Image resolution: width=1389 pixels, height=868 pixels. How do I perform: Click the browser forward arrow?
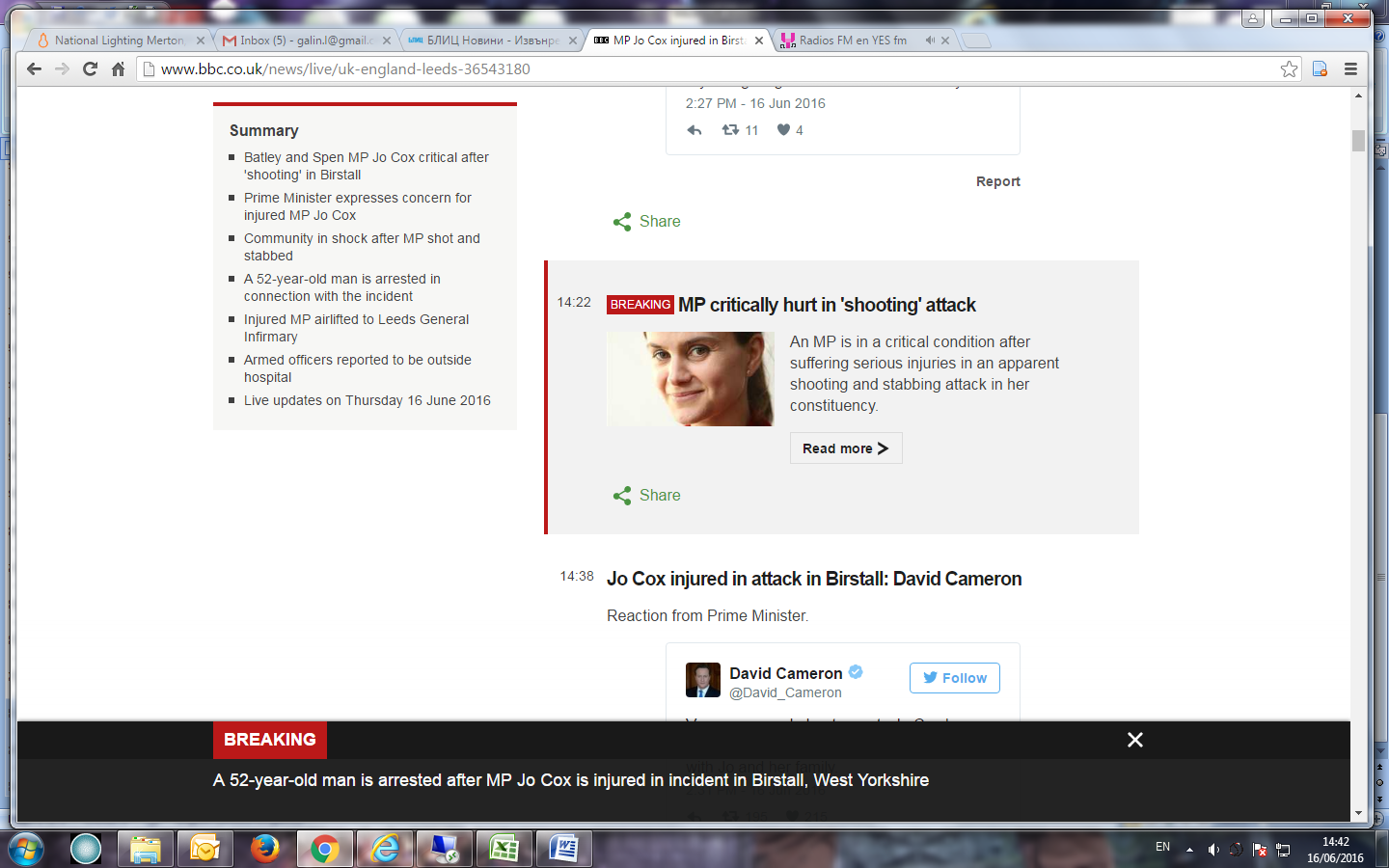pos(63,68)
